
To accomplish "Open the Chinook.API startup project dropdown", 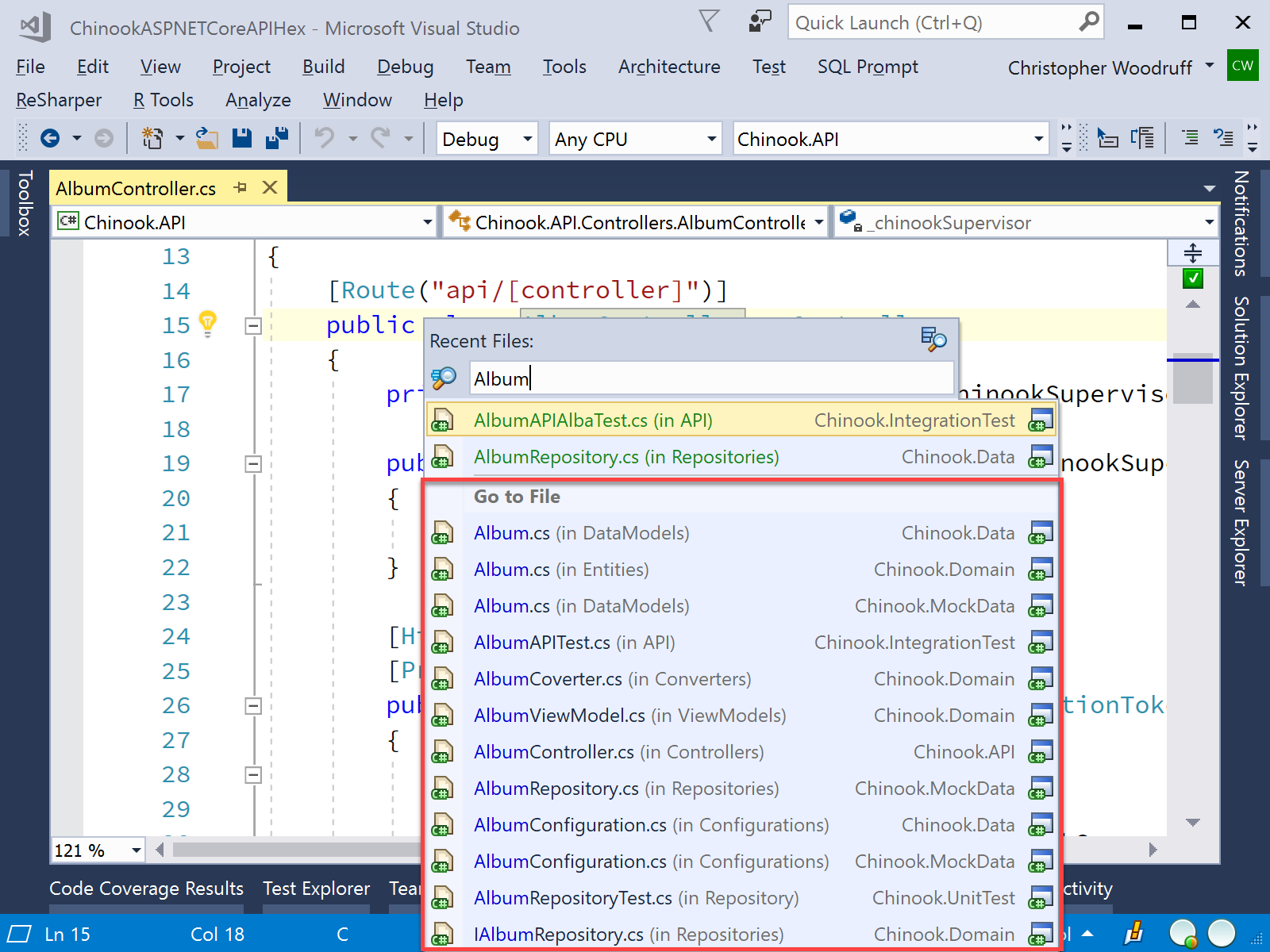I will [891, 139].
